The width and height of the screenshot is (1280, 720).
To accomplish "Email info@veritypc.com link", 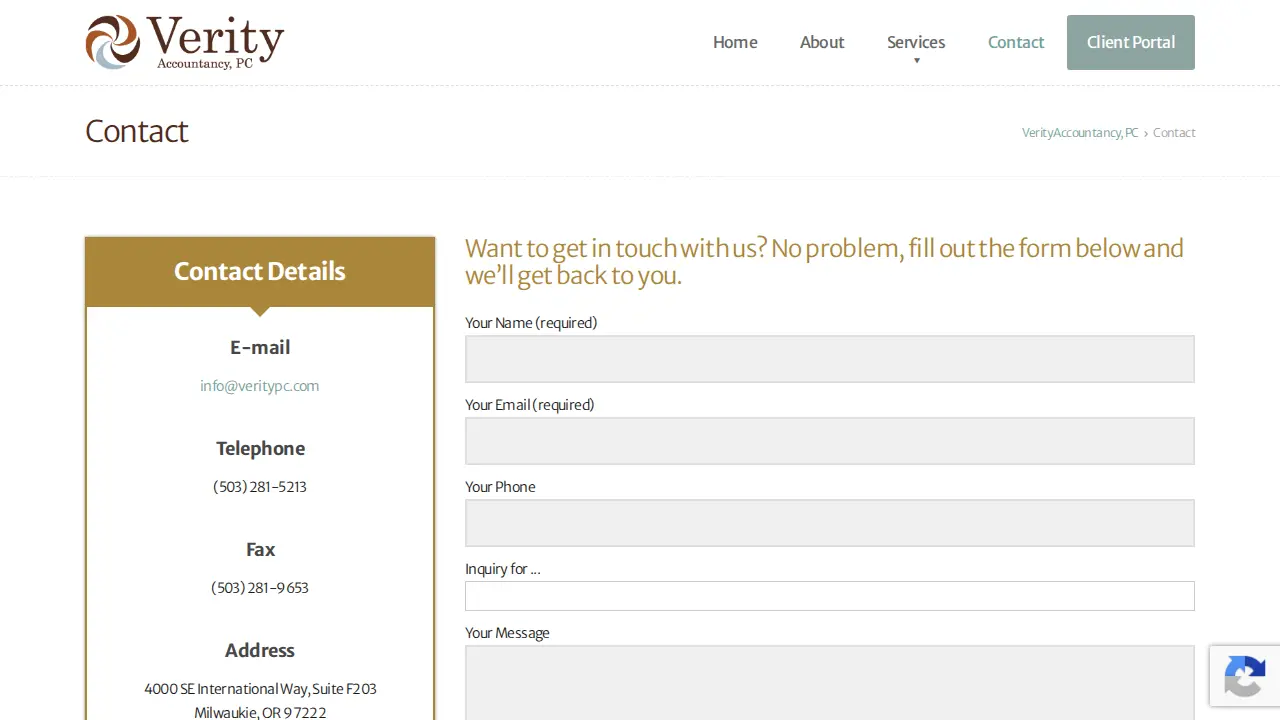I will [x=260, y=386].
